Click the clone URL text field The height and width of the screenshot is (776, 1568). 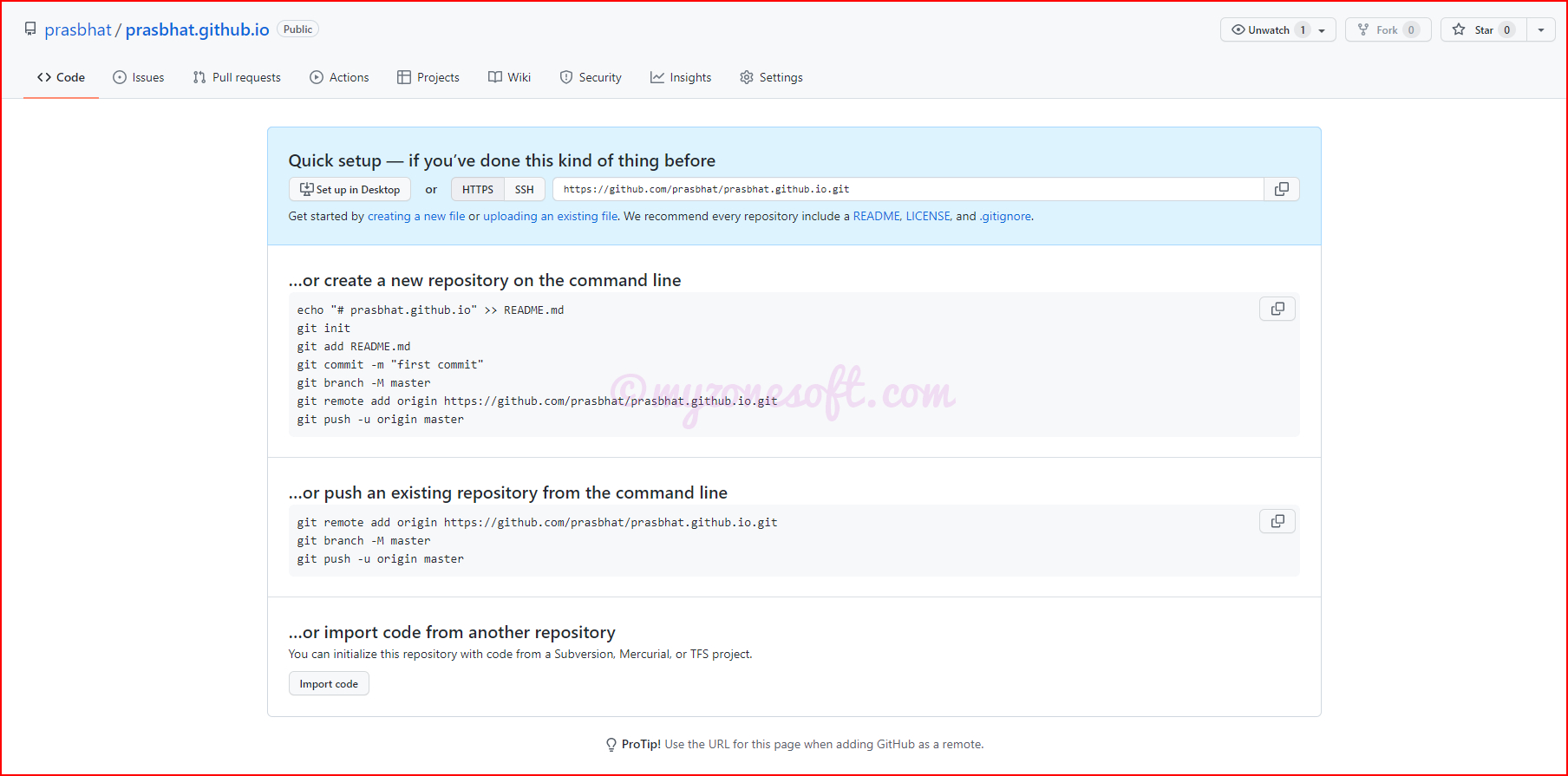[908, 189]
